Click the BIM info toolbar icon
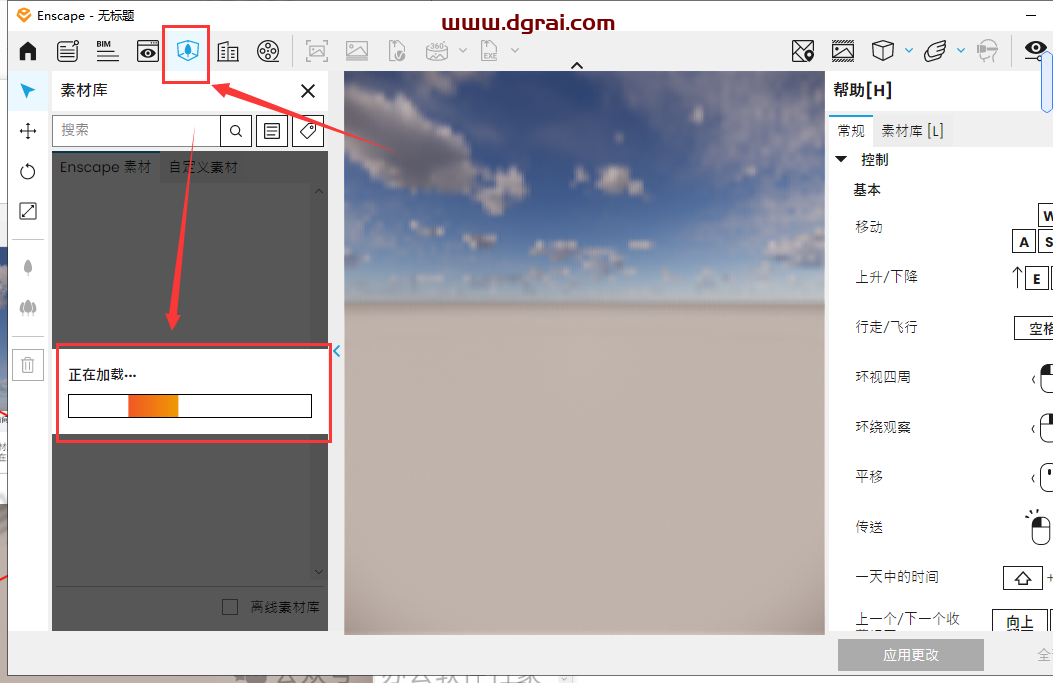 [106, 51]
